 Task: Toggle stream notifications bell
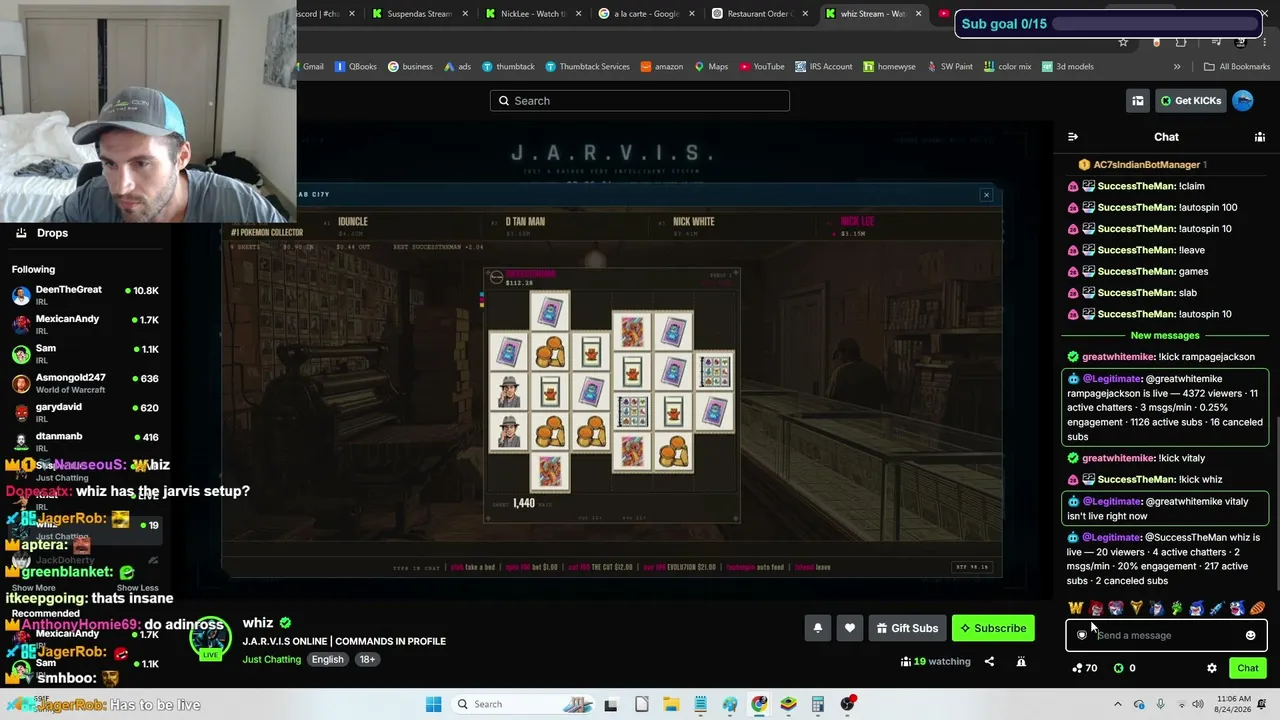coord(818,628)
